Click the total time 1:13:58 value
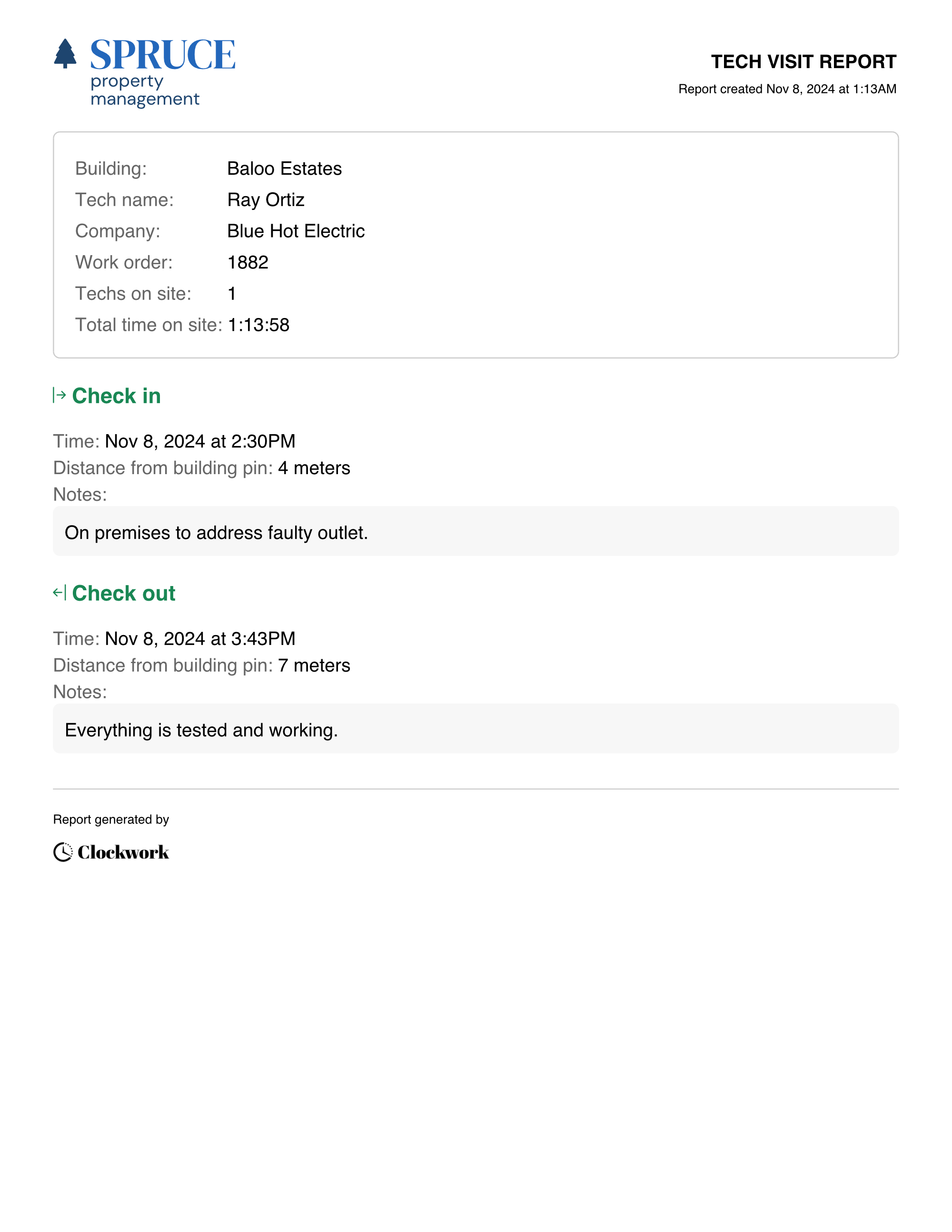Viewport: 952px width, 1232px height. point(258,325)
